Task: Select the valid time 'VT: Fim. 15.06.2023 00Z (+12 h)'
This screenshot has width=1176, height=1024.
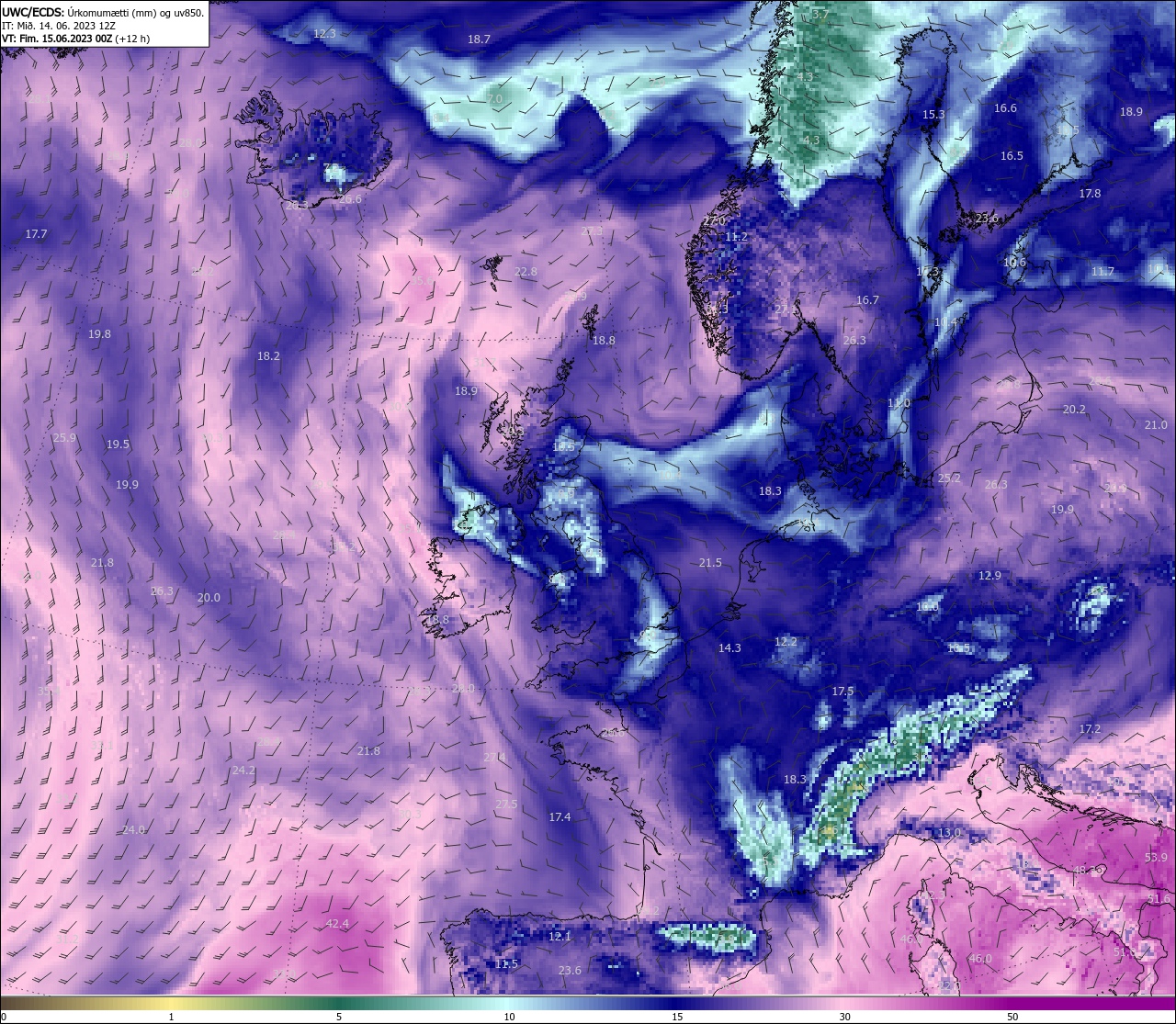Action: 75,39
